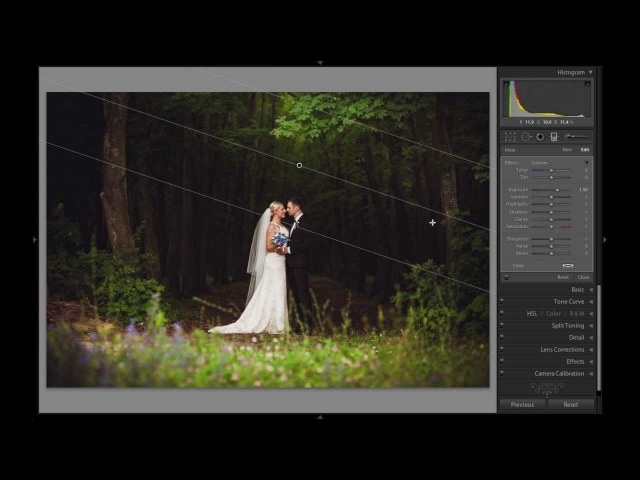Reset the graduated filter settings
Image resolution: width=640 pixels, height=480 pixels.
tap(563, 277)
